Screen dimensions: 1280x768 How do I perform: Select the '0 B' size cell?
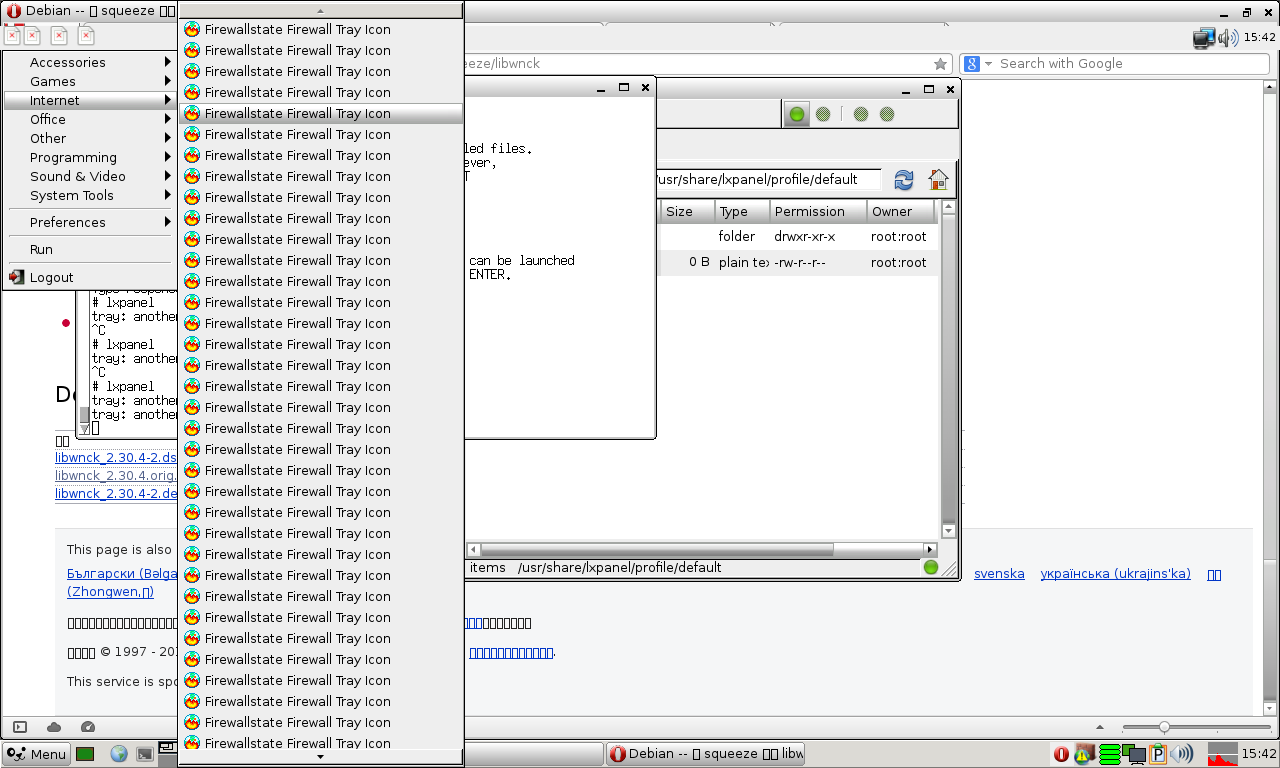[699, 262]
